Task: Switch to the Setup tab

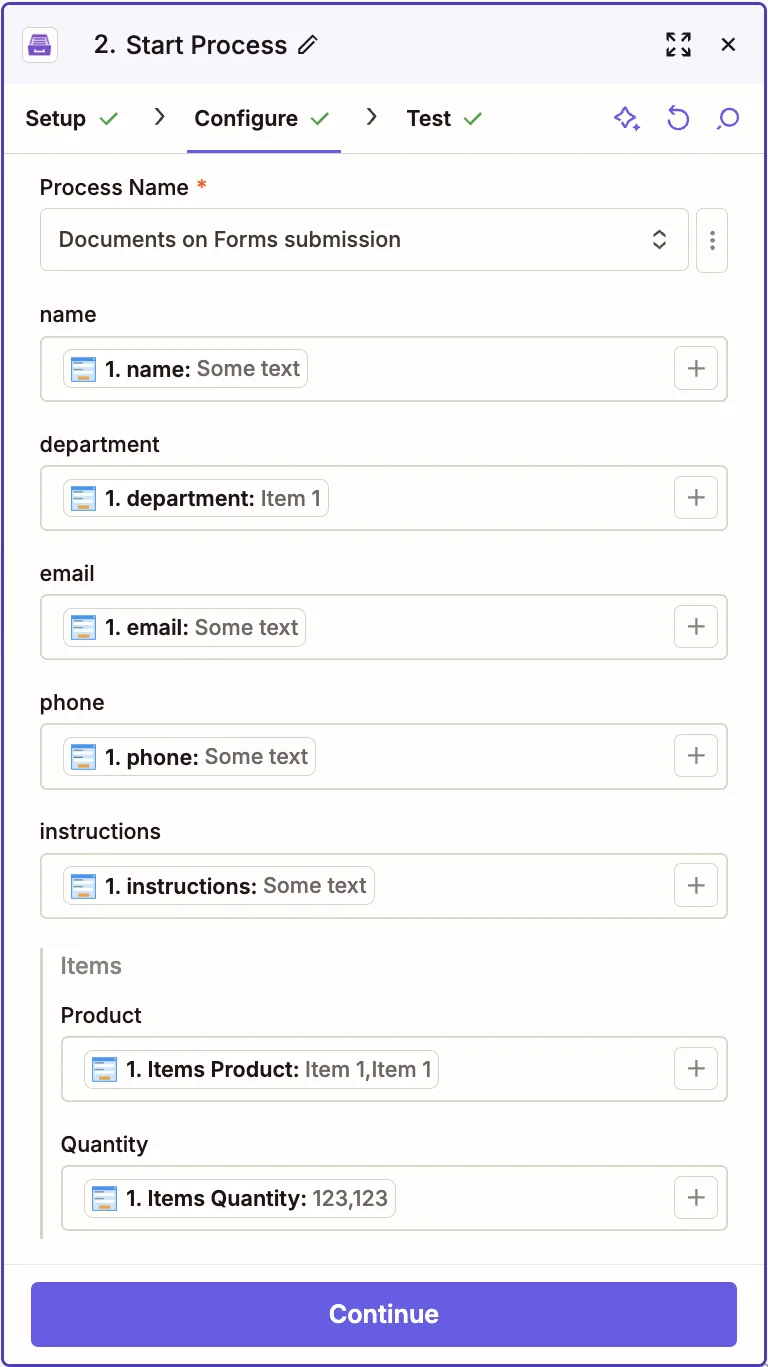Action: coord(72,118)
